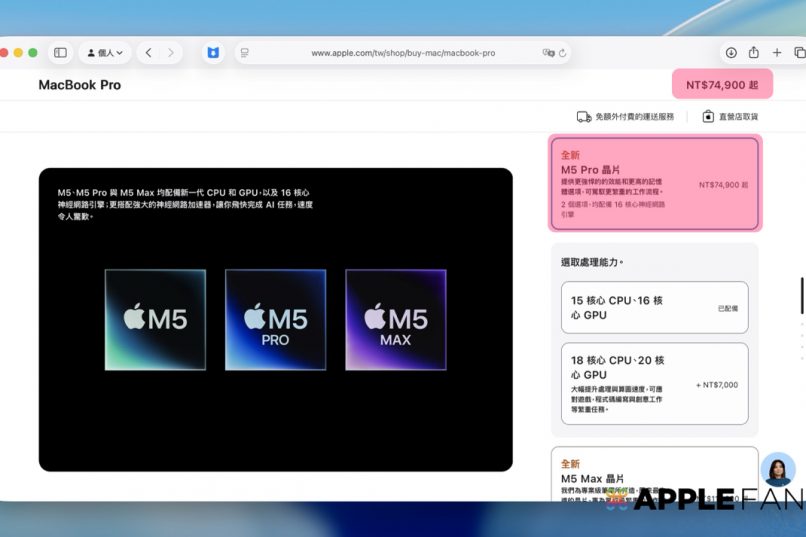The image size is (806, 537).
Task: Click the page's vertical scrollbar
Action: [801, 296]
